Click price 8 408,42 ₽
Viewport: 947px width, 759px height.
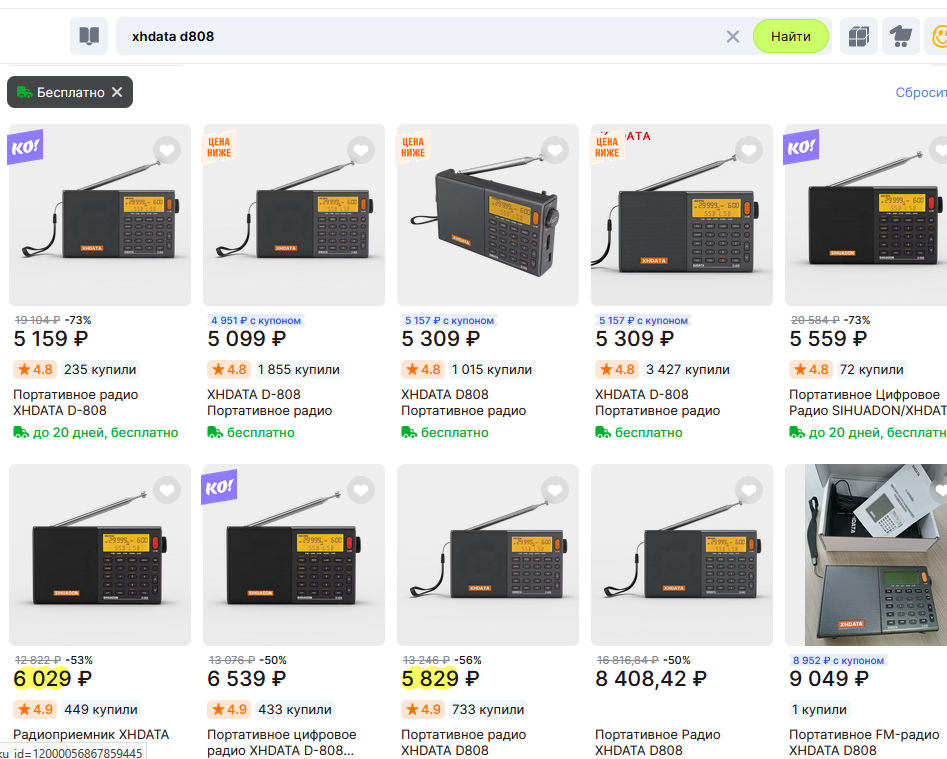650,679
